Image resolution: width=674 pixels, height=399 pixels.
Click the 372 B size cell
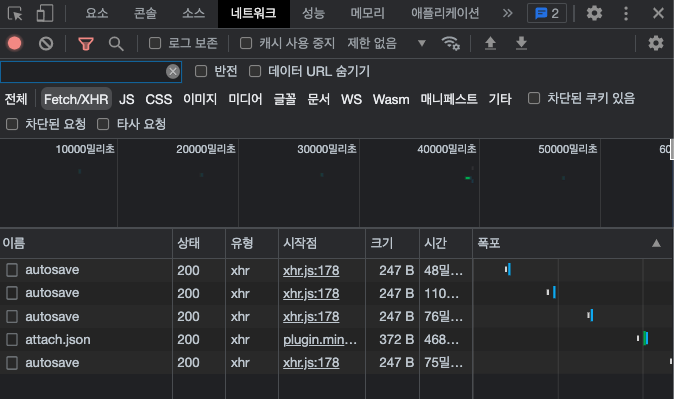coord(396,340)
